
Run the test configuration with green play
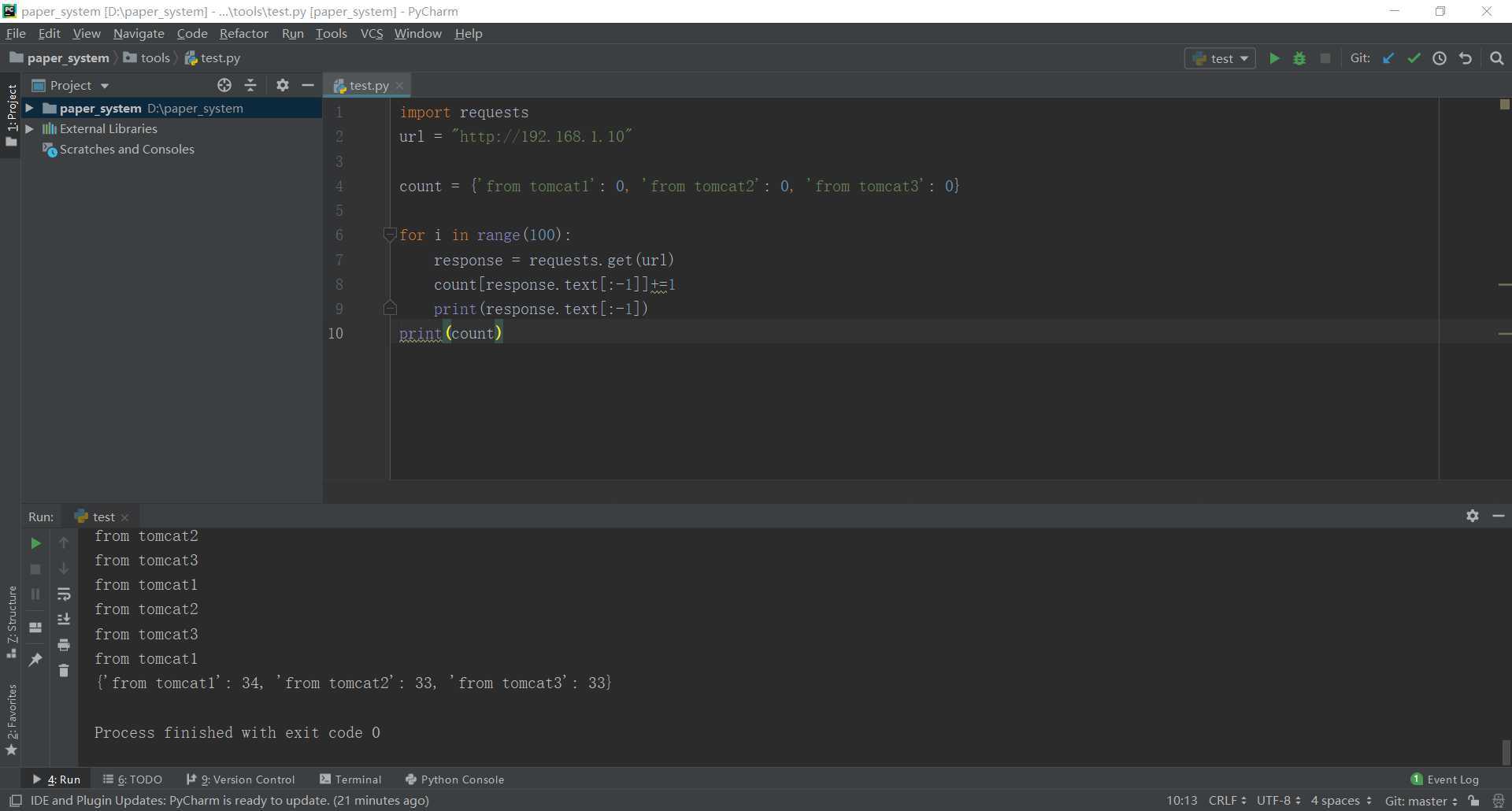(1274, 58)
